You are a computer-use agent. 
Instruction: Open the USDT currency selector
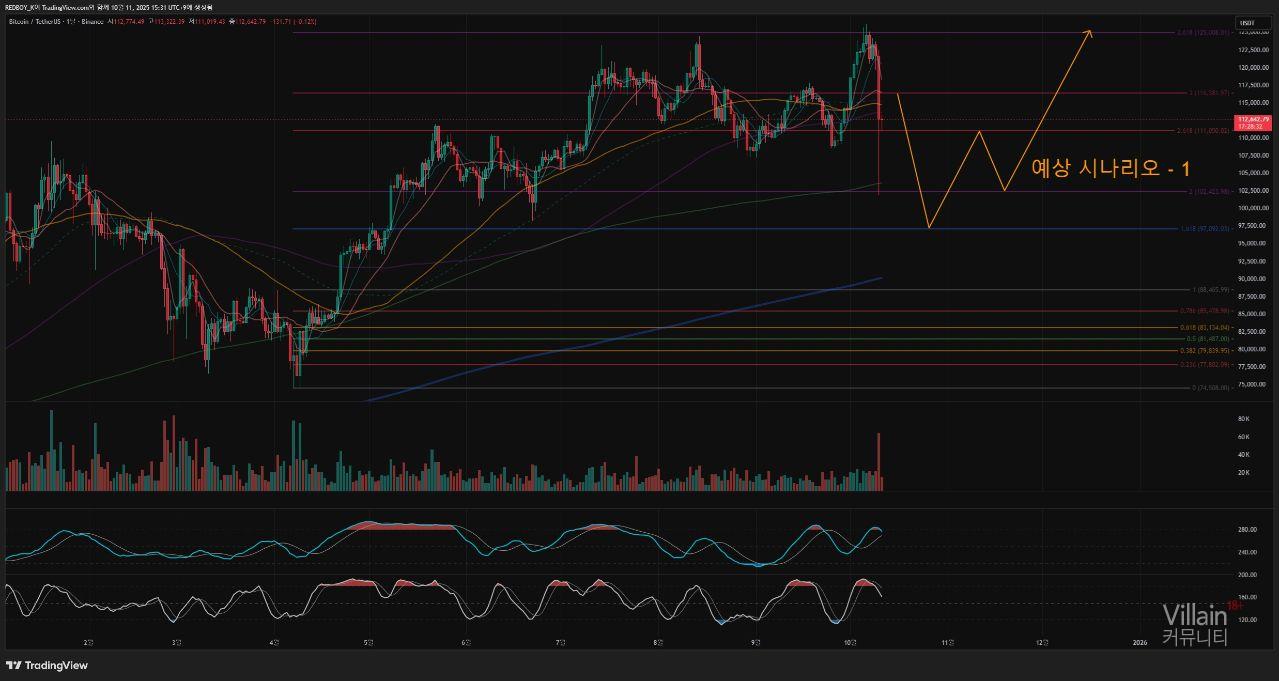[x=1247, y=22]
